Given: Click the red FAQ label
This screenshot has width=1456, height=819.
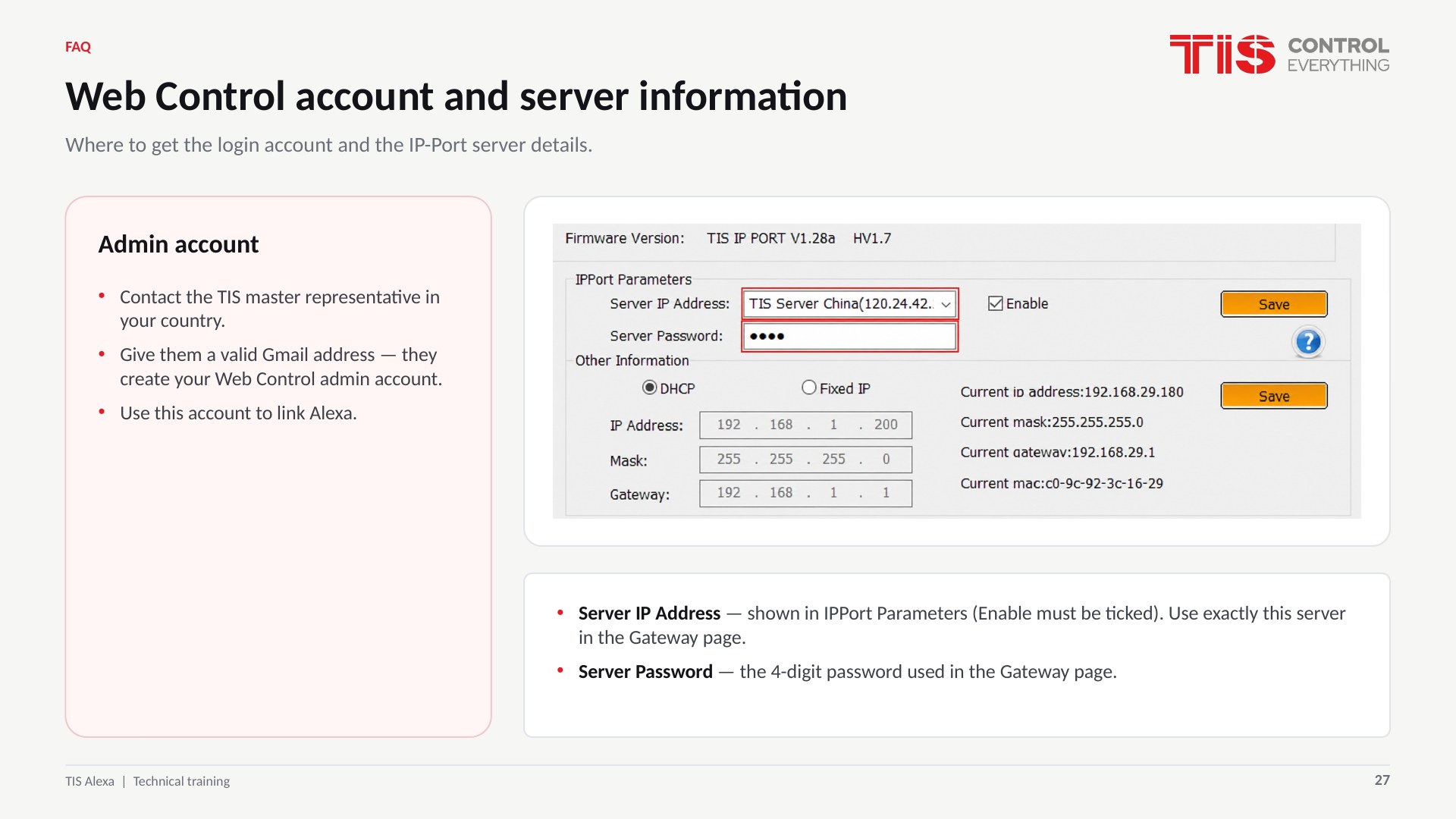Looking at the screenshot, I should click(78, 47).
